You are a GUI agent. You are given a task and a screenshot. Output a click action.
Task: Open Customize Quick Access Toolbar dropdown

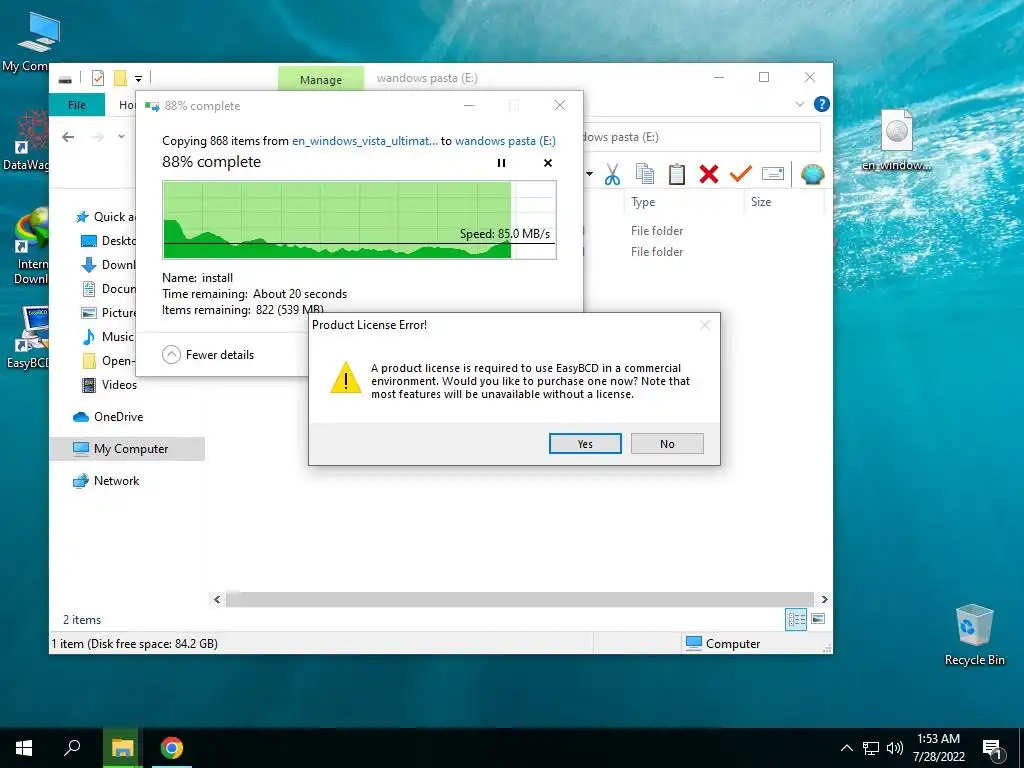point(138,79)
